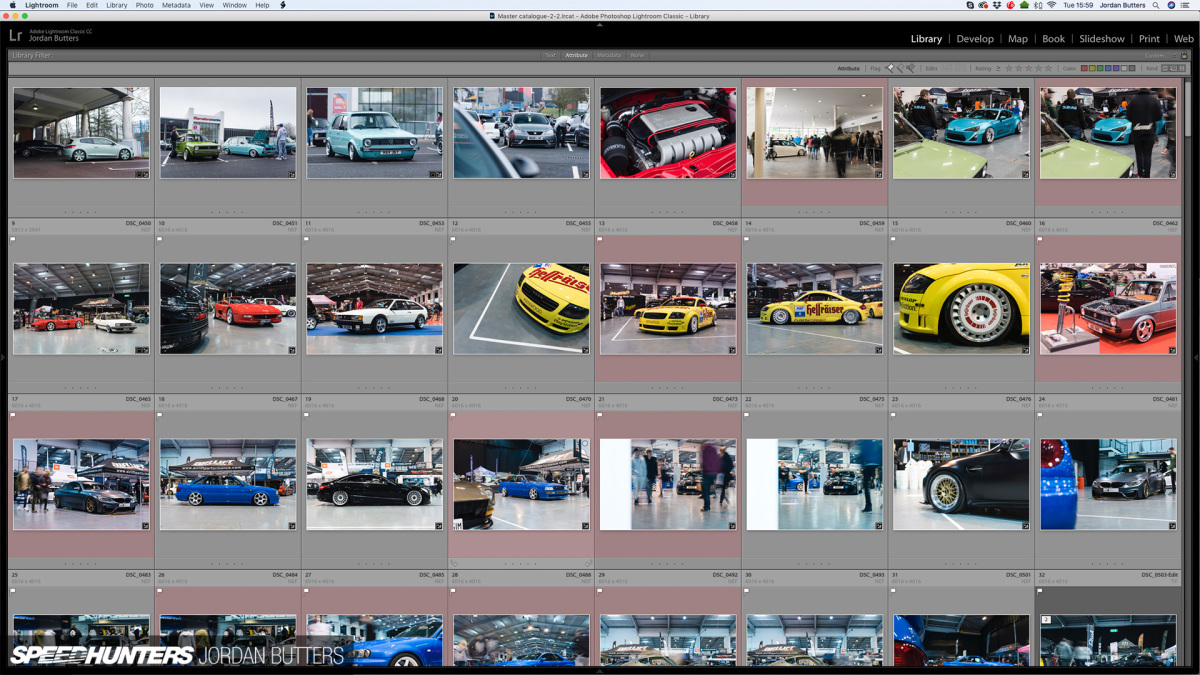Select the Attribute library filter
This screenshot has height=675, width=1200.
coord(576,56)
